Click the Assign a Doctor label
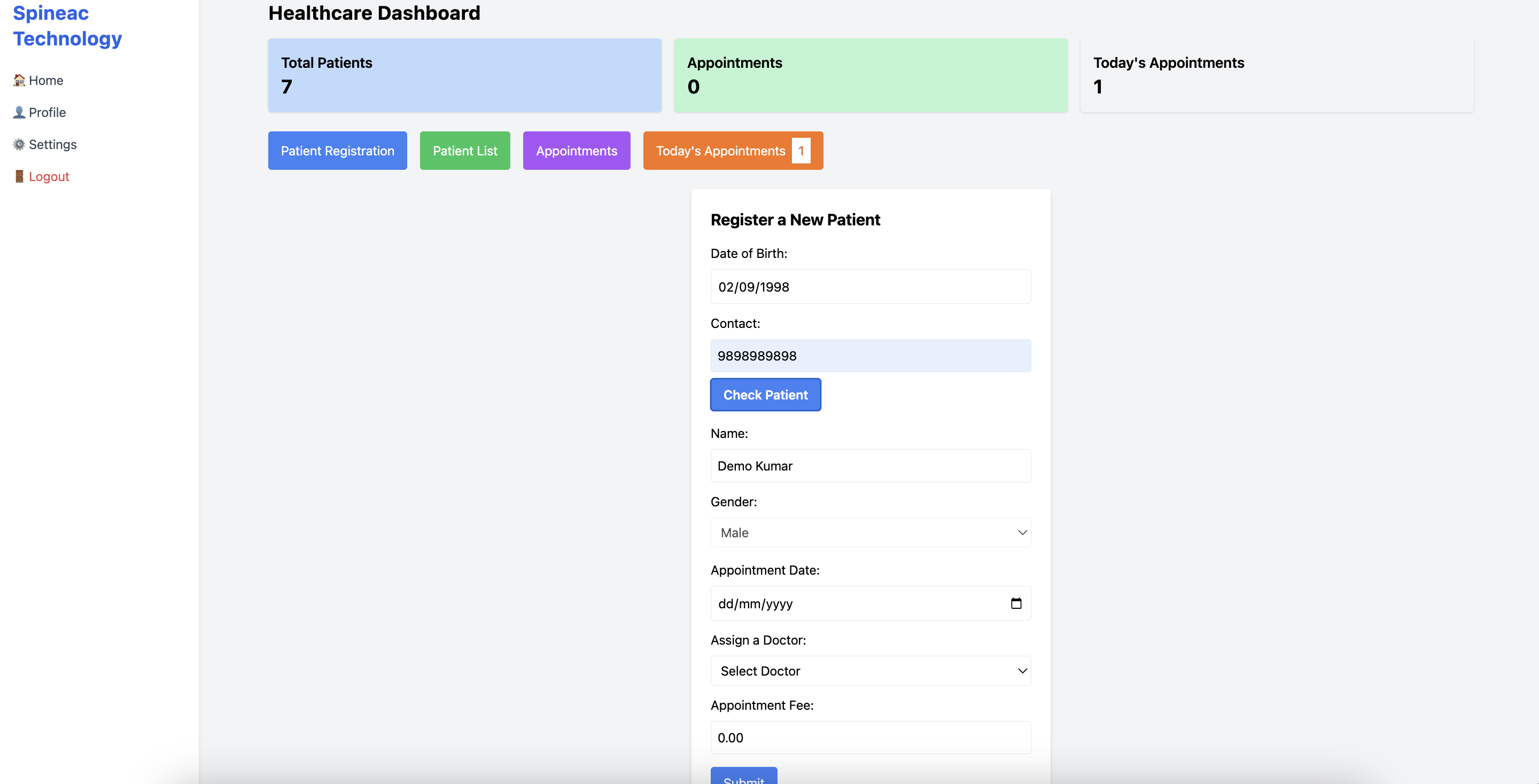 (x=758, y=640)
